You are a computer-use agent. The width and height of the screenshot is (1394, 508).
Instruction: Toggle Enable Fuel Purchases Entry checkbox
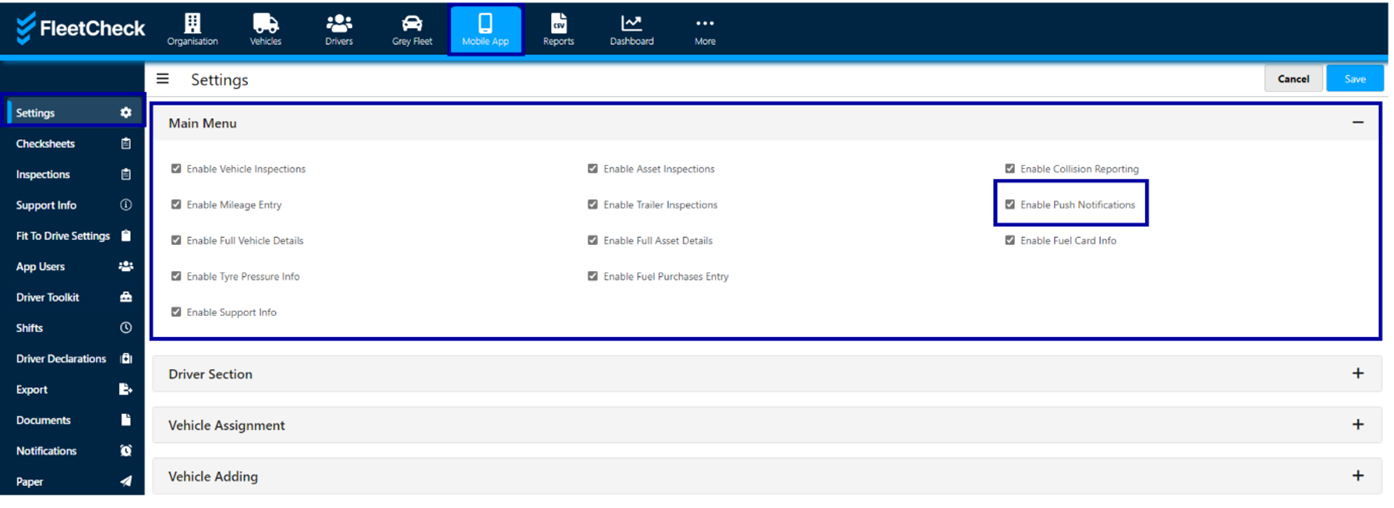click(593, 277)
